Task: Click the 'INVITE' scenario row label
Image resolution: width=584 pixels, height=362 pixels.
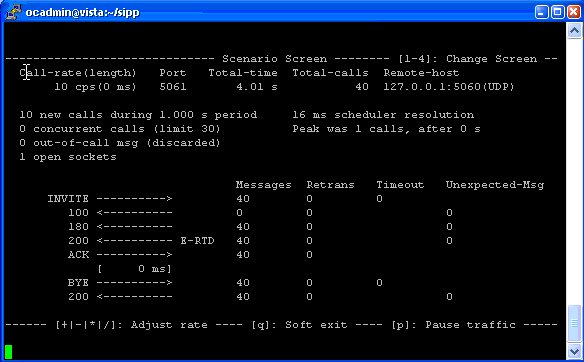Action: tap(68, 199)
